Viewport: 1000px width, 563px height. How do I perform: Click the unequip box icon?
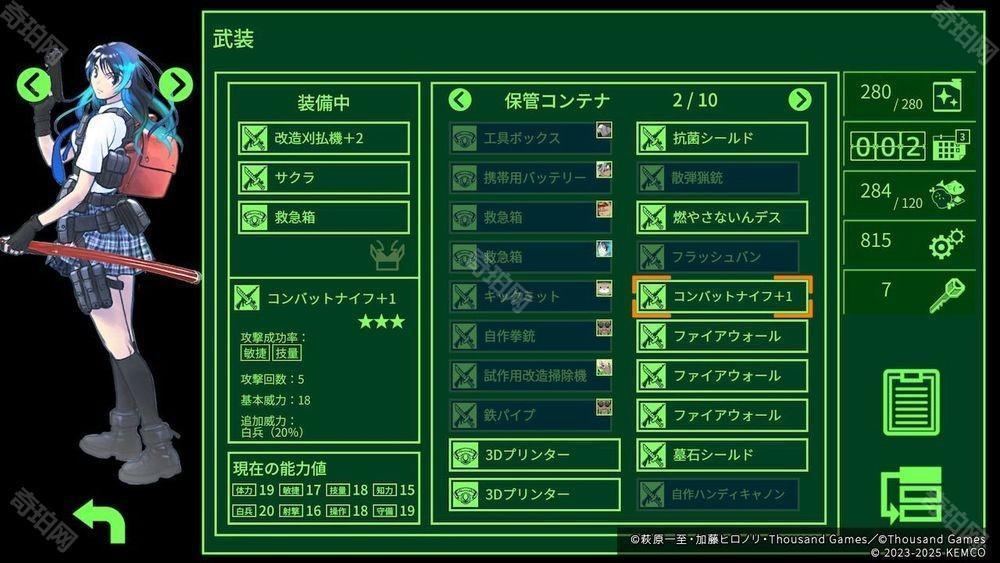[x=387, y=256]
